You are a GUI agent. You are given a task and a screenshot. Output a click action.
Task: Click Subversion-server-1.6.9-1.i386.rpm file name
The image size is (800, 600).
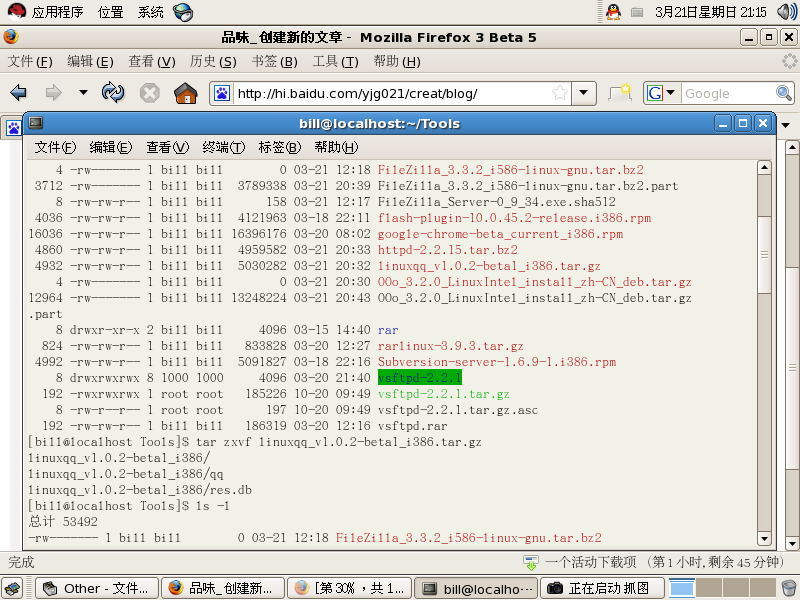pos(497,362)
